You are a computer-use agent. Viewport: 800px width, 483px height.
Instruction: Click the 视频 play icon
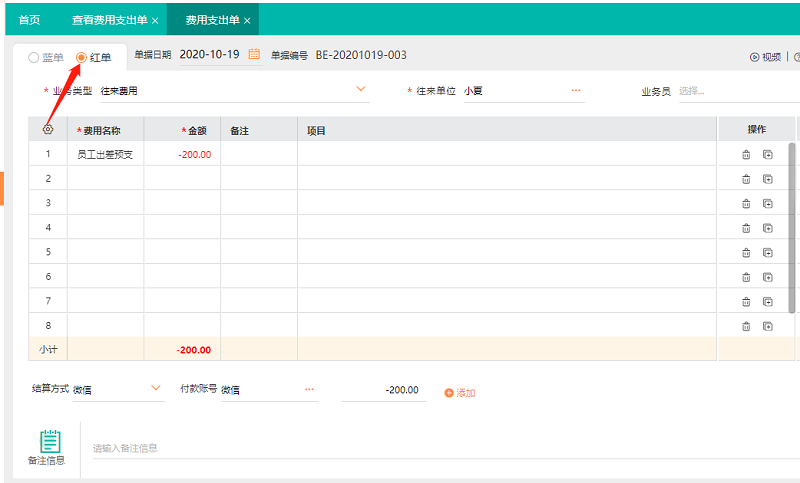pos(755,57)
